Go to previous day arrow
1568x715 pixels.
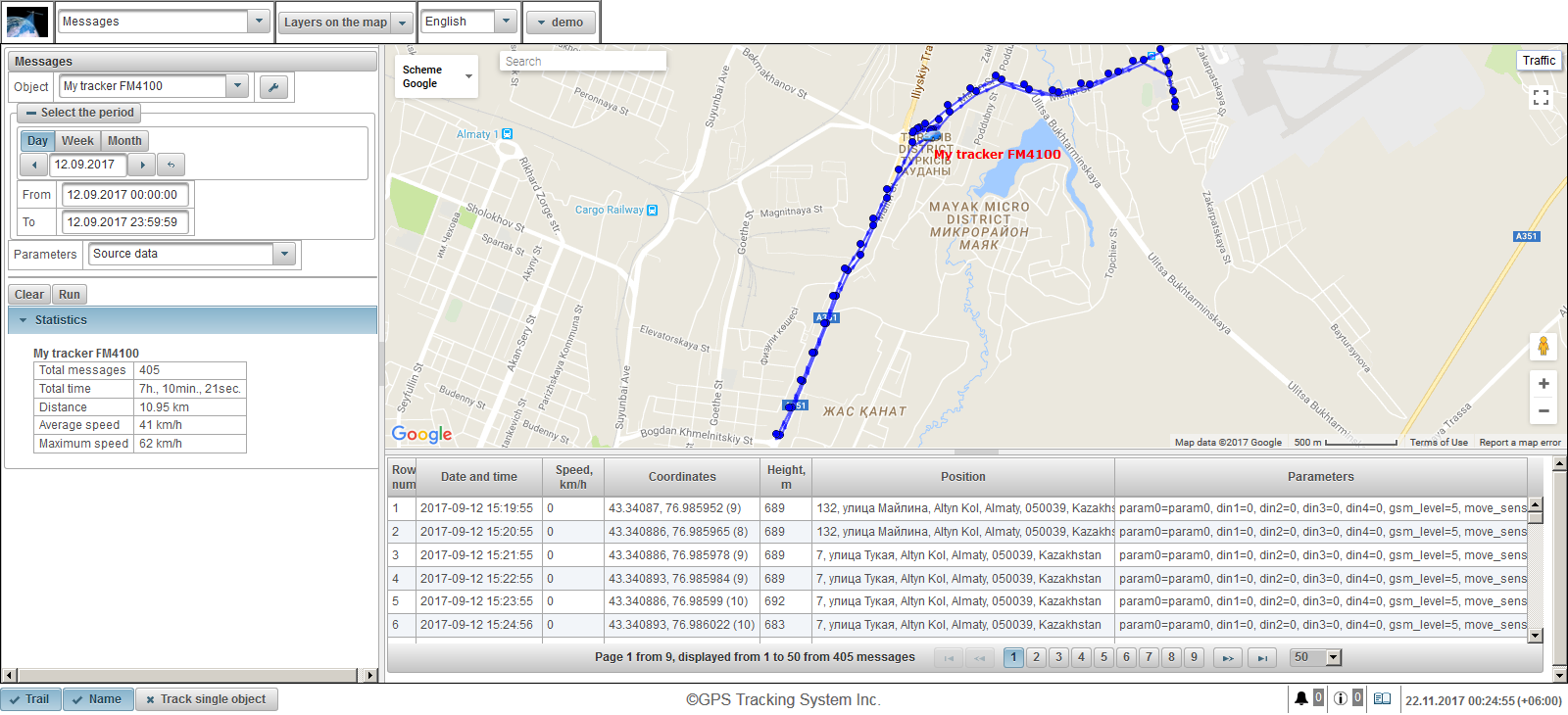tap(34, 165)
